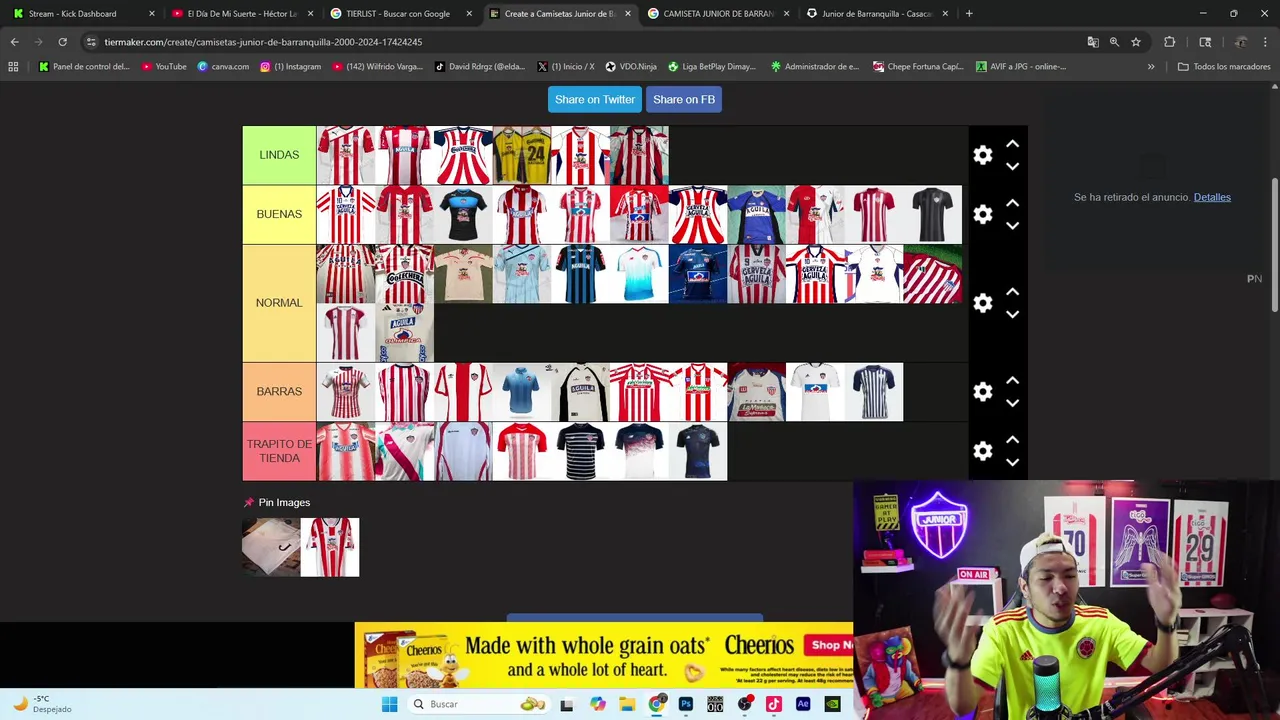Viewport: 1280px width, 720px height.
Task: Expand hidden bookmarks chevron
Action: point(1151,67)
